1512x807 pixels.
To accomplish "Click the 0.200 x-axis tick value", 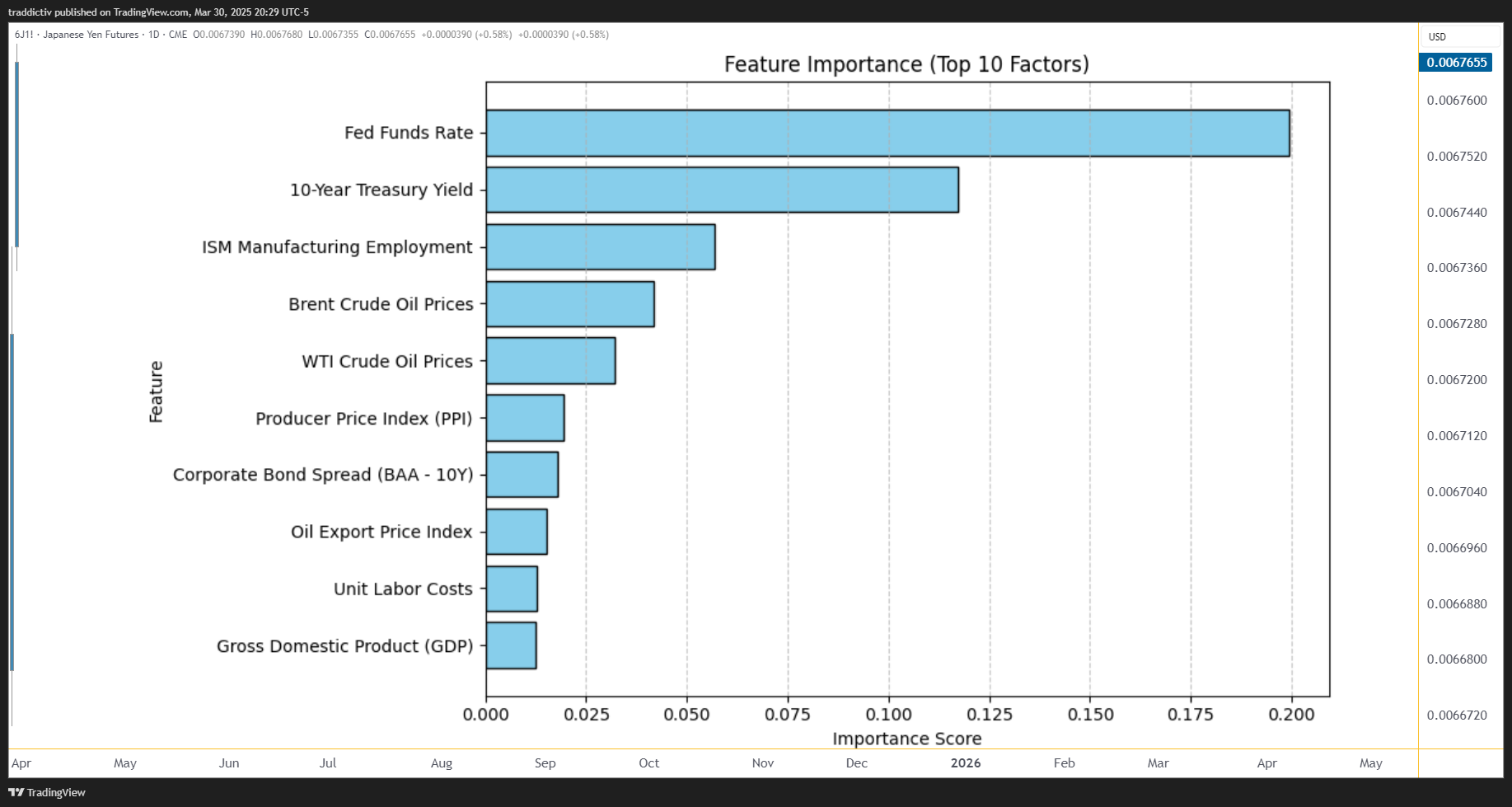I will point(1291,715).
